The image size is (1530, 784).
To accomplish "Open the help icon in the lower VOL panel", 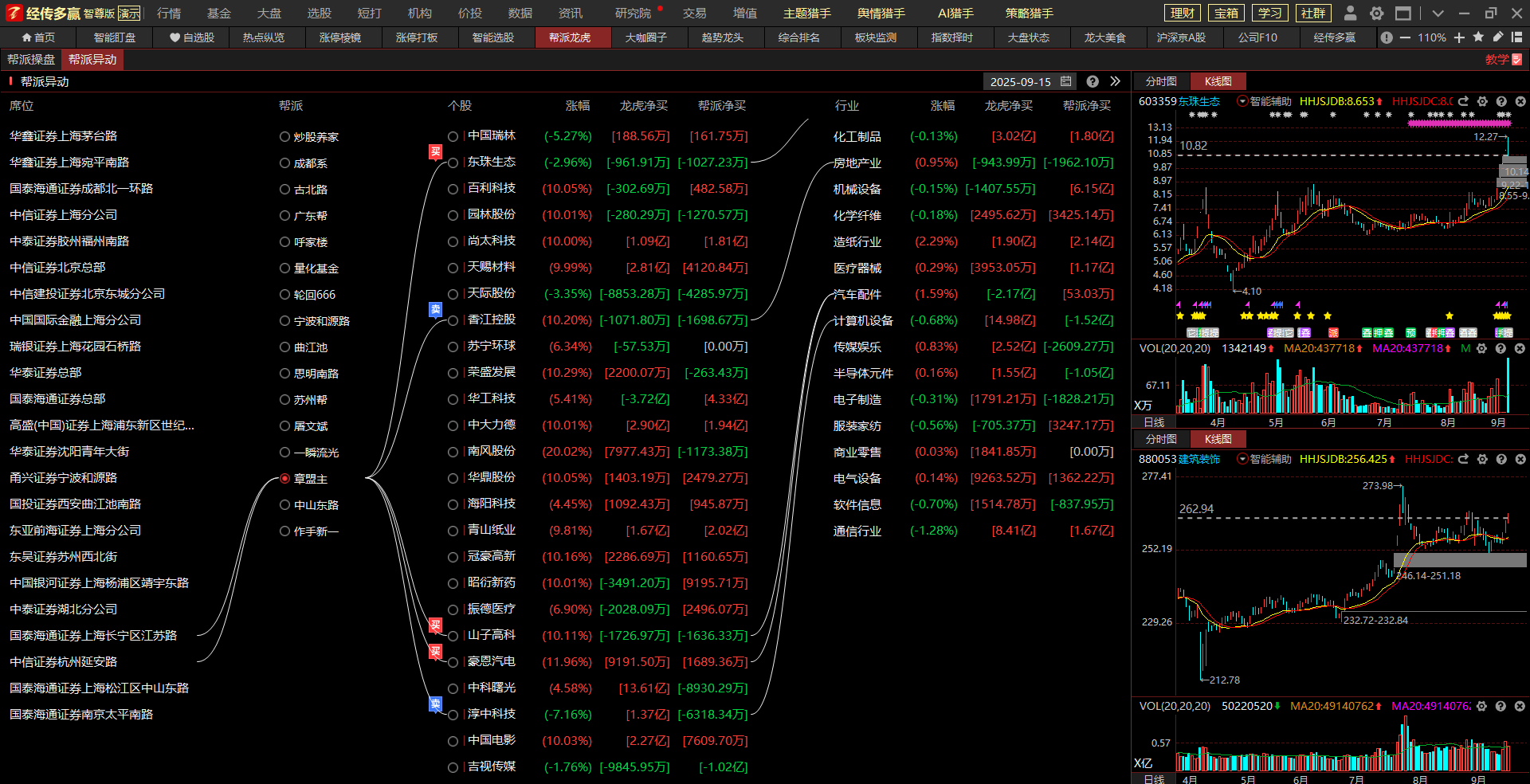I will [1501, 706].
